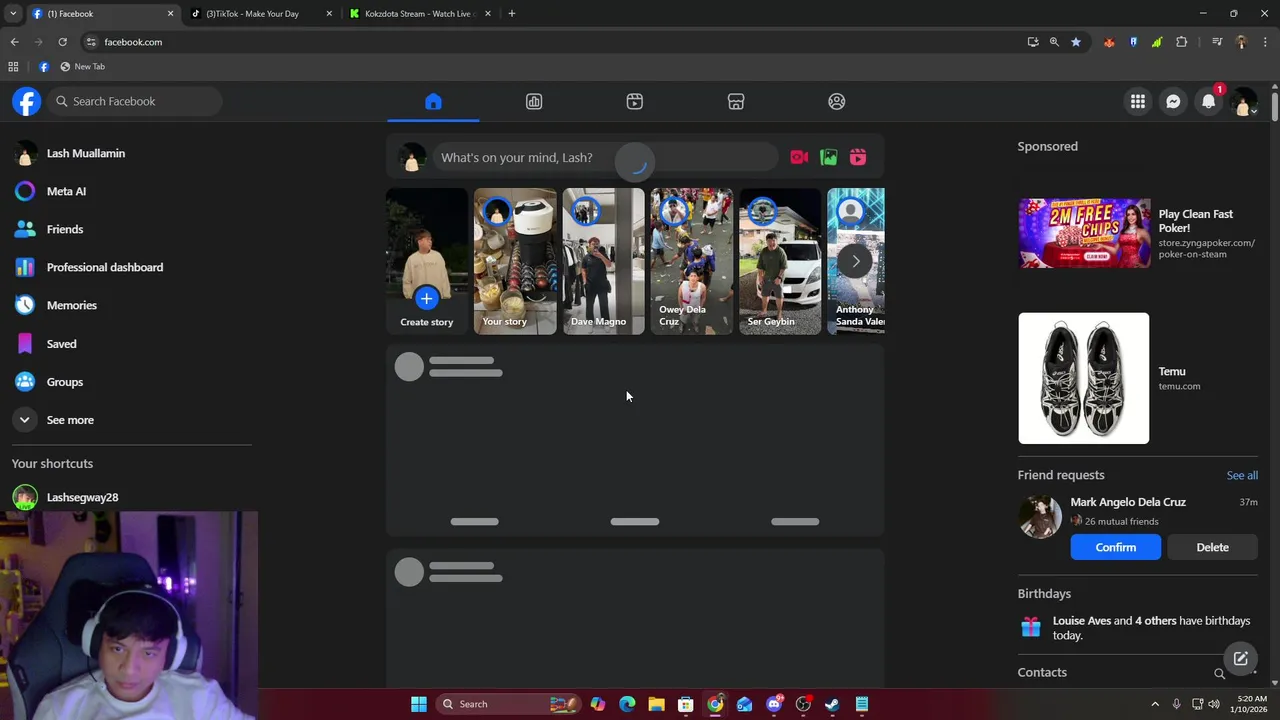Open Chrome three-dot menu
Image resolution: width=1280 pixels, height=720 pixels.
click(1266, 42)
